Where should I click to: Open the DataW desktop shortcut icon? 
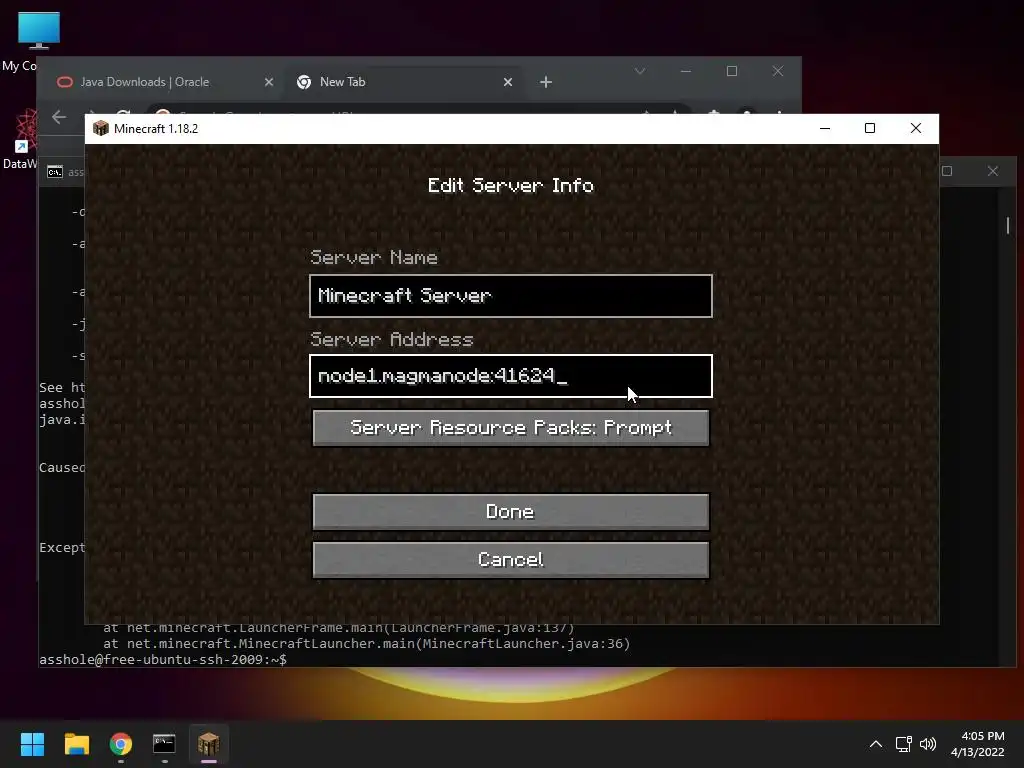pos(26,131)
